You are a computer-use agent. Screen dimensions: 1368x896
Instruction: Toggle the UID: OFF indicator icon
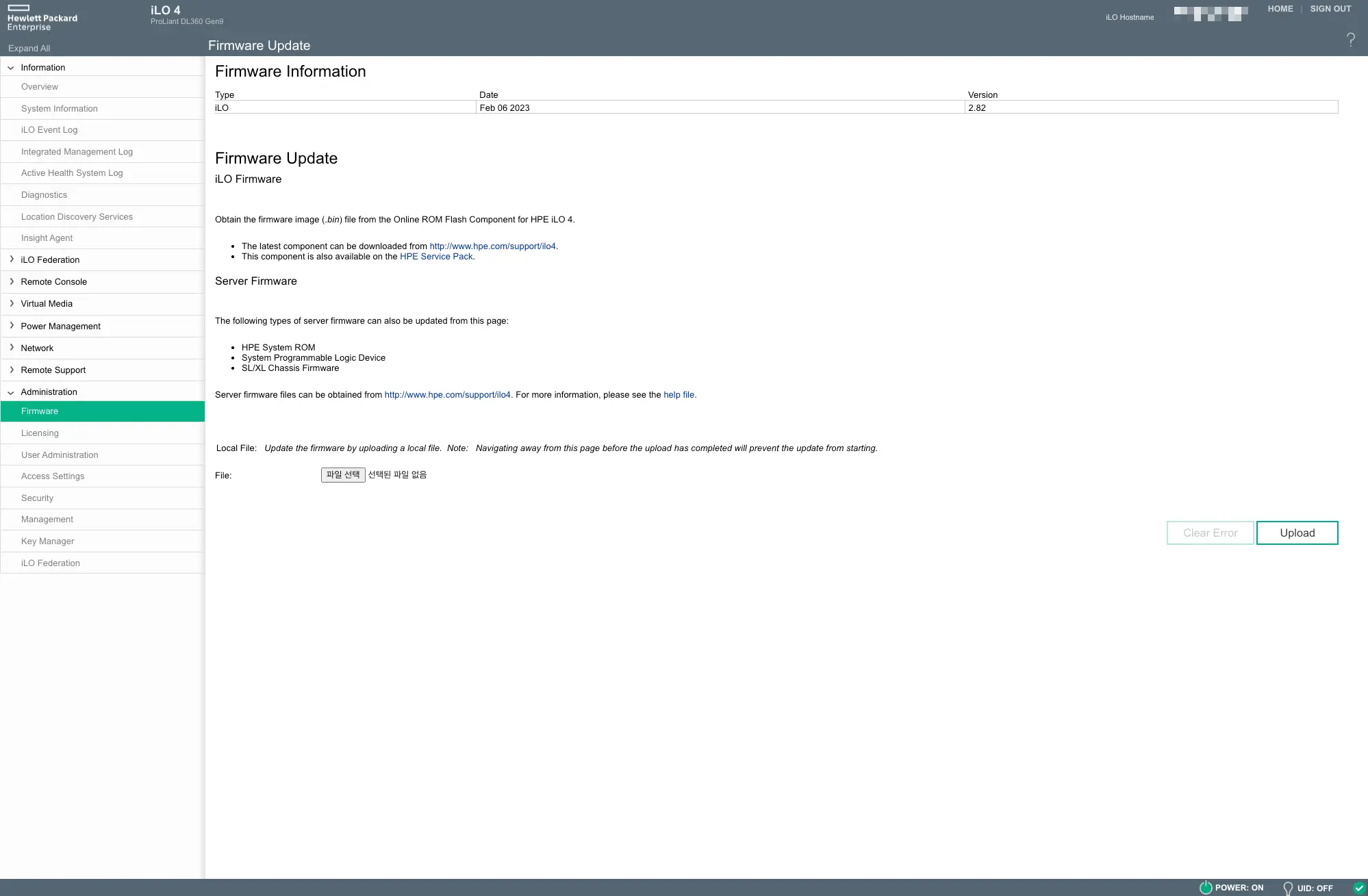pos(1288,888)
